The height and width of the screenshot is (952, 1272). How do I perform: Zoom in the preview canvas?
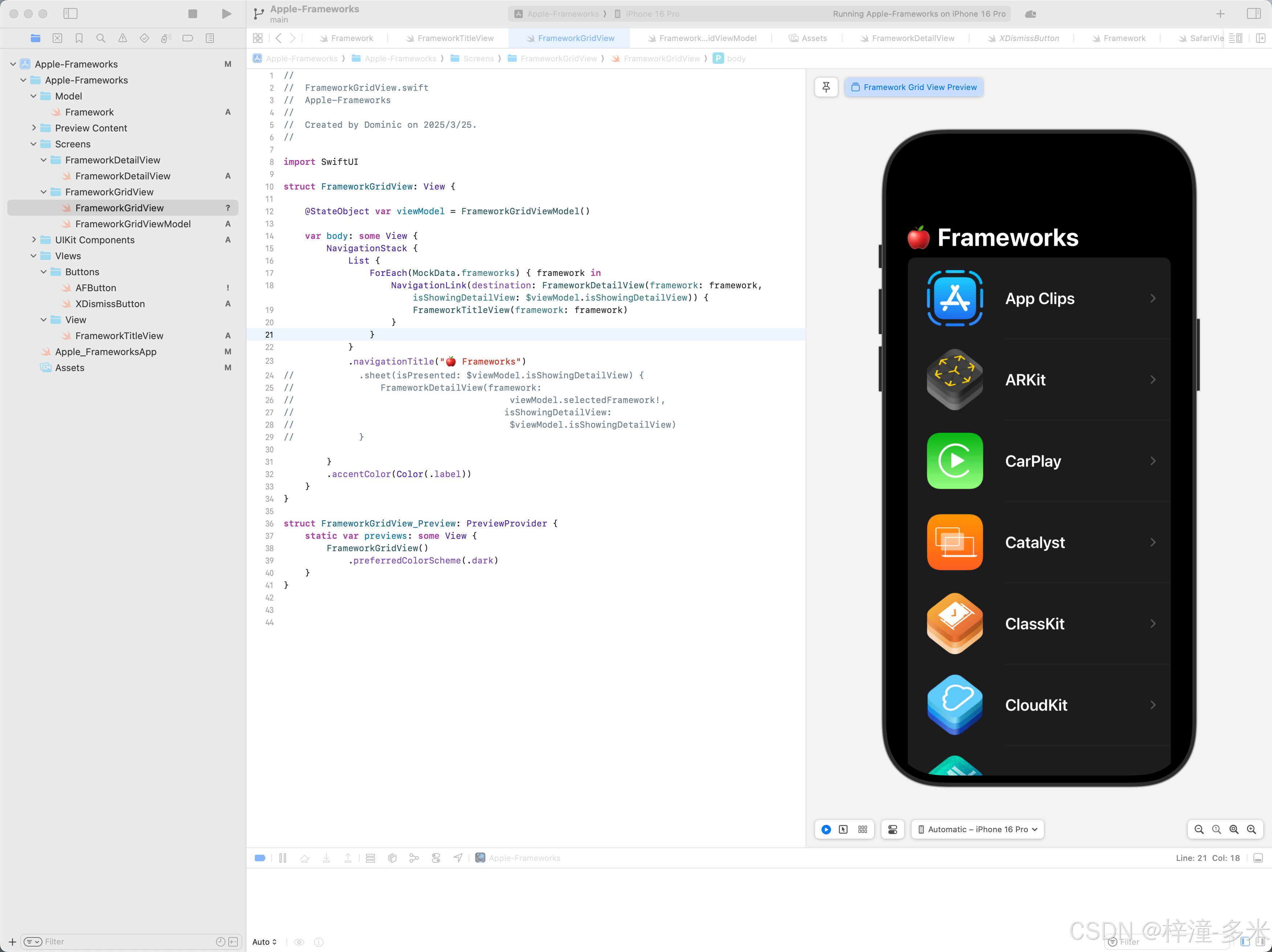point(1251,830)
